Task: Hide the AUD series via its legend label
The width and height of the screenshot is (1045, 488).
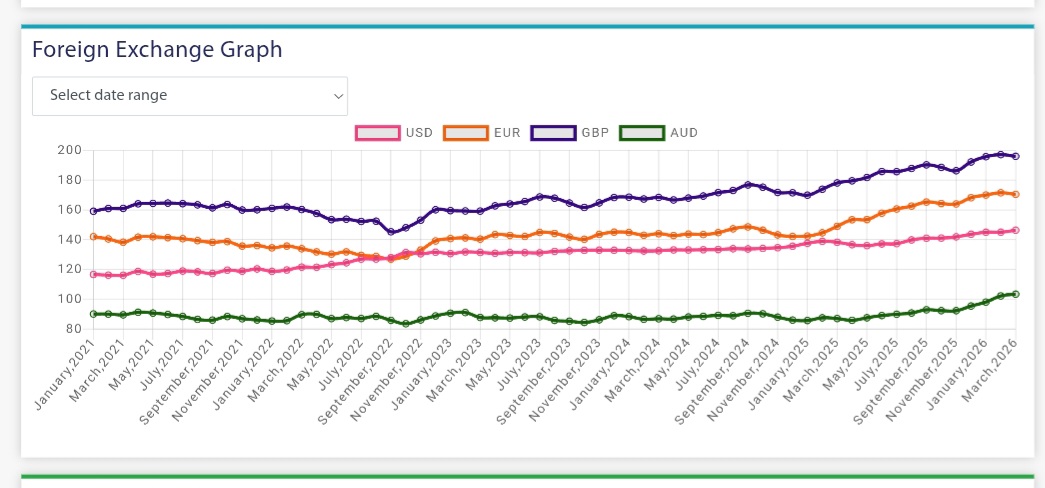Action: point(684,133)
